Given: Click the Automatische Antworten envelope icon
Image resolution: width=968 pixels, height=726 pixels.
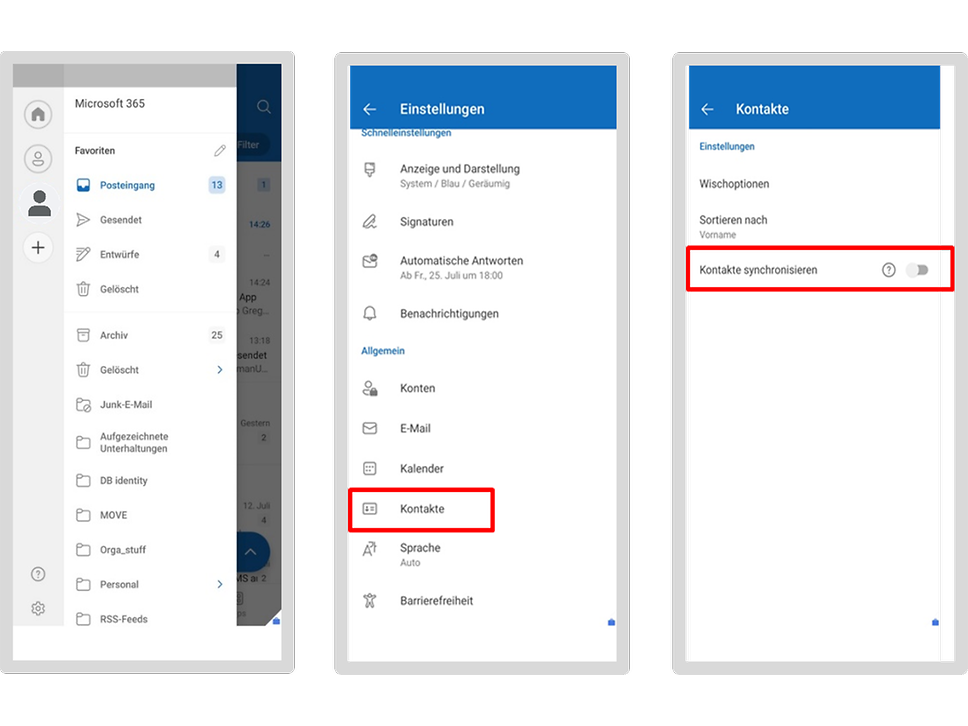Looking at the screenshot, I should (370, 261).
